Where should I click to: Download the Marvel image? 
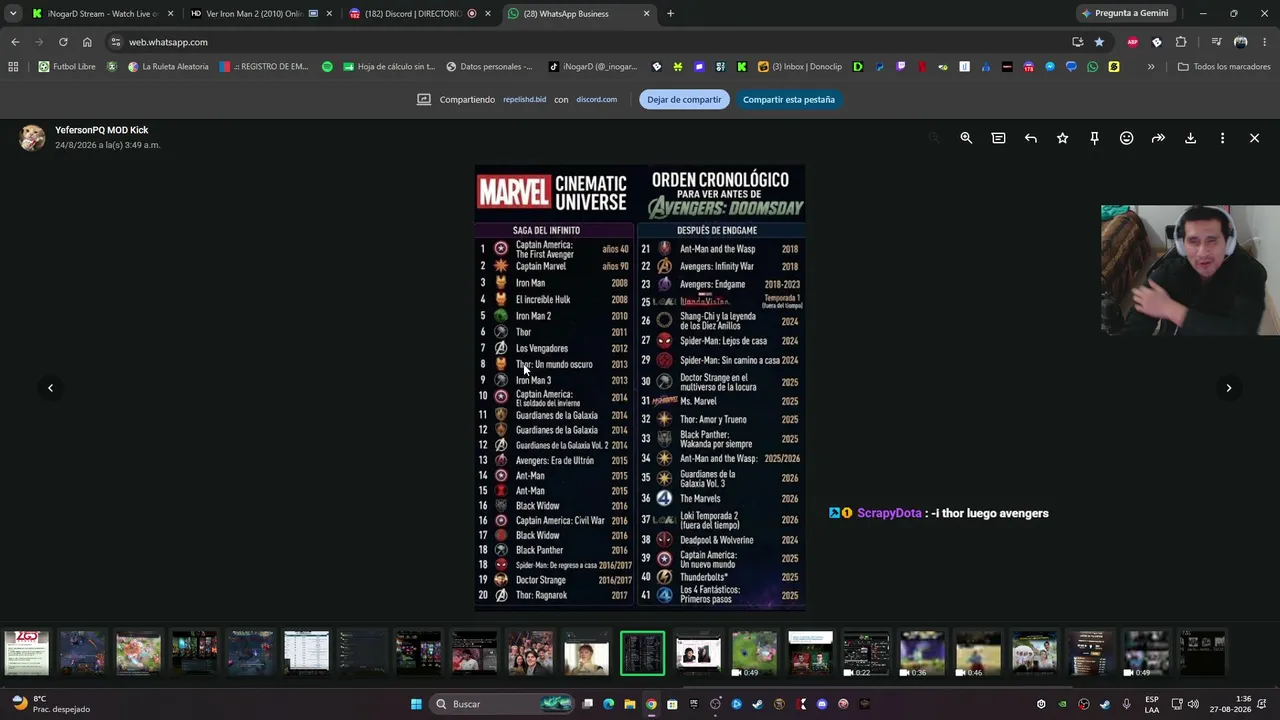(x=1190, y=138)
